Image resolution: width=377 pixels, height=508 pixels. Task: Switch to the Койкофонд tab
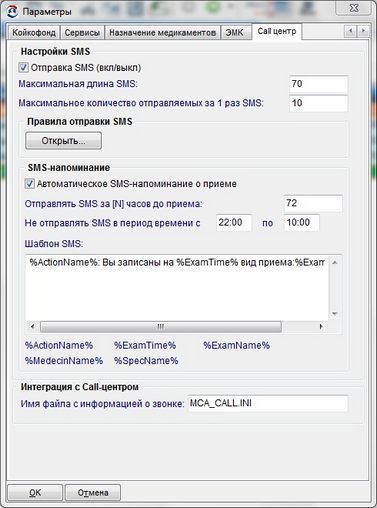34,33
